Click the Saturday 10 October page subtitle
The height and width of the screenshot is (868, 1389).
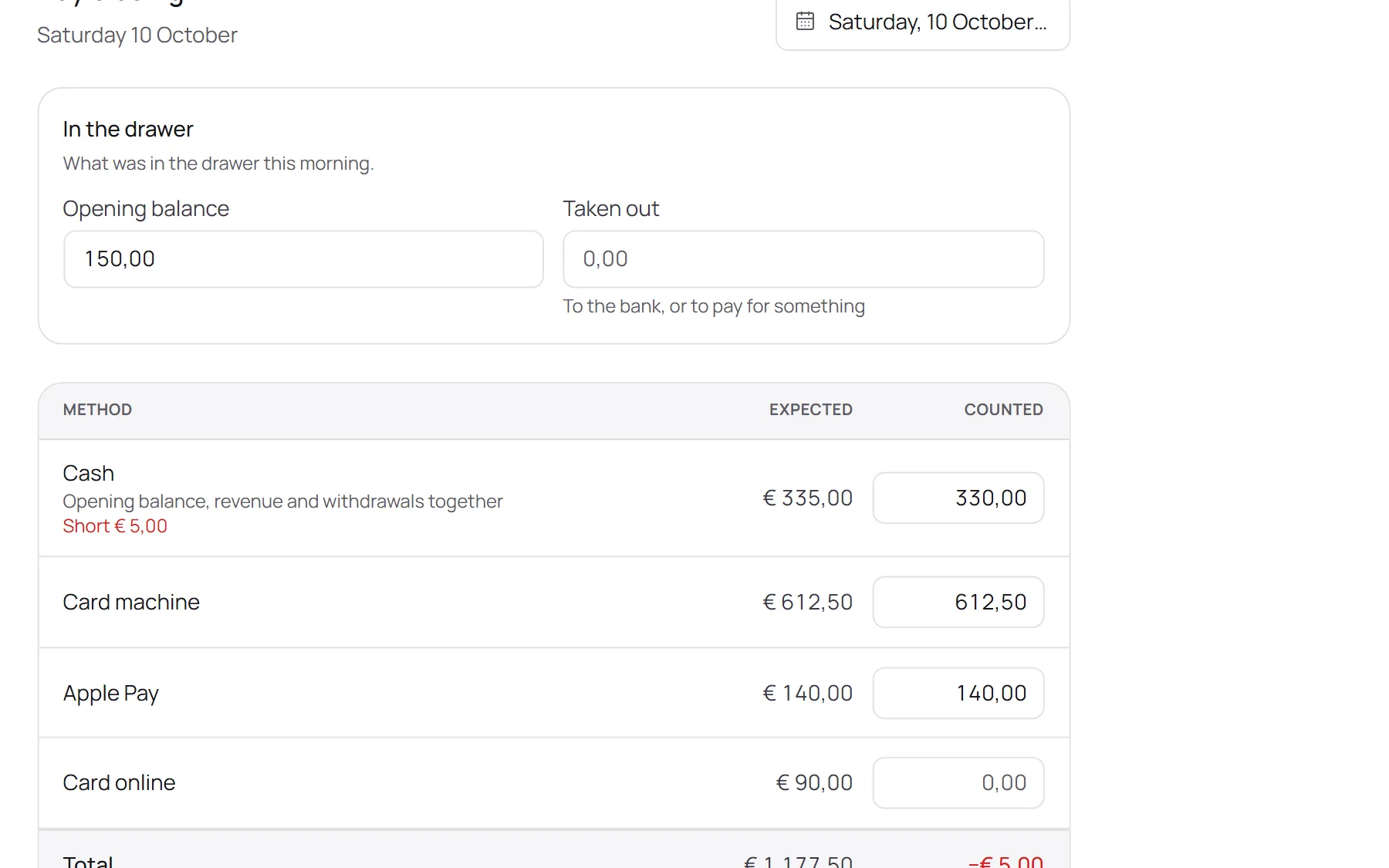click(137, 35)
